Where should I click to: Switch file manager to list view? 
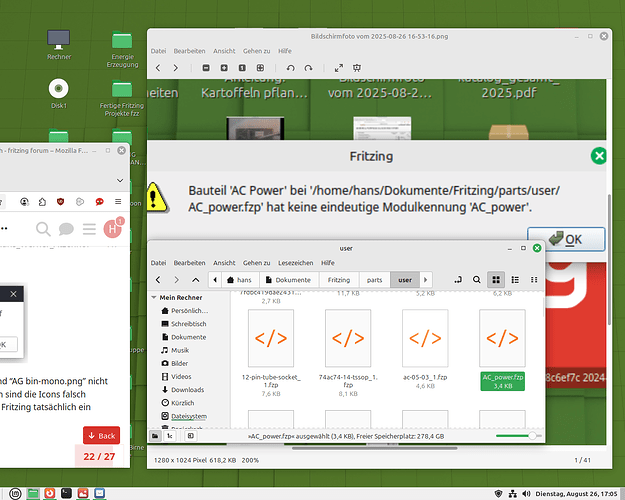click(x=512, y=280)
